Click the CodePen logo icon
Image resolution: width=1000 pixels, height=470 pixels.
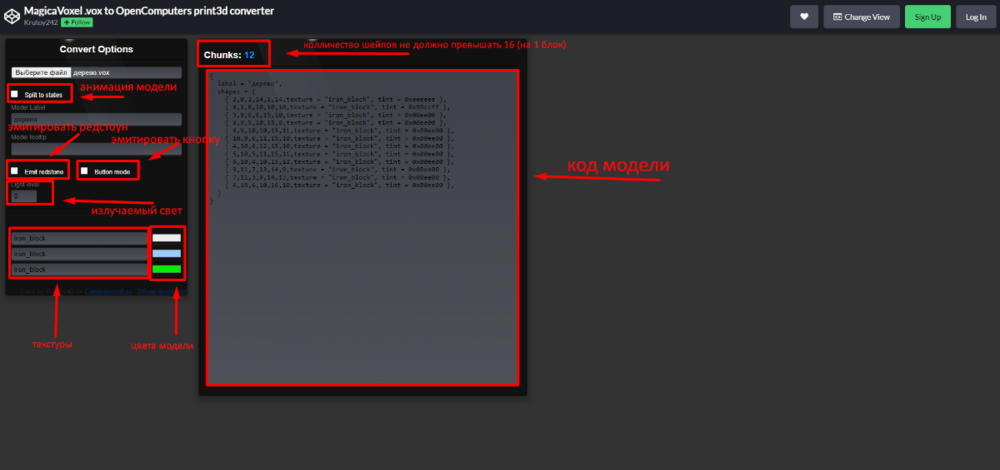(11, 15)
